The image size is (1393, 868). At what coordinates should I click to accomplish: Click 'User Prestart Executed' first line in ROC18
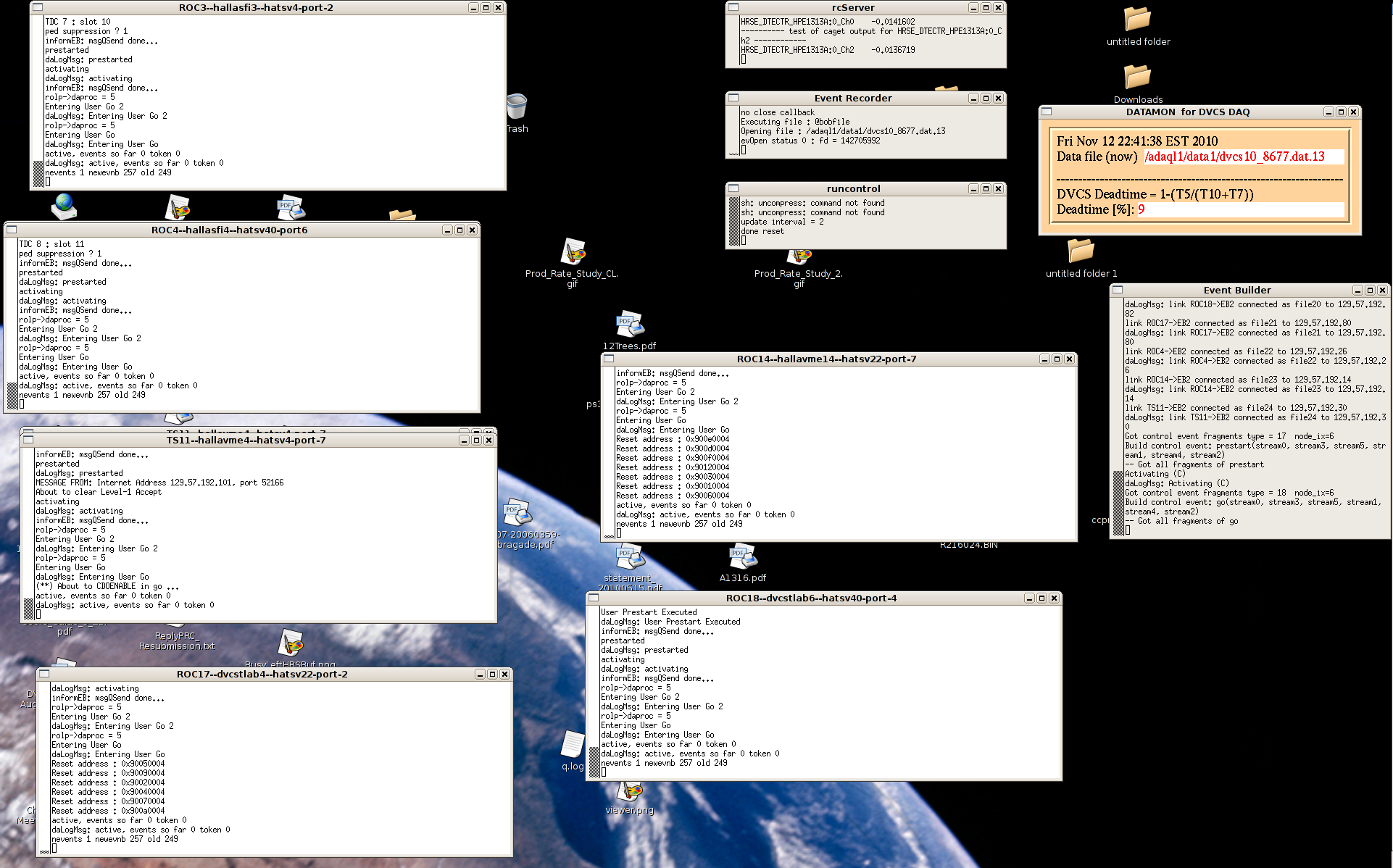(x=649, y=612)
